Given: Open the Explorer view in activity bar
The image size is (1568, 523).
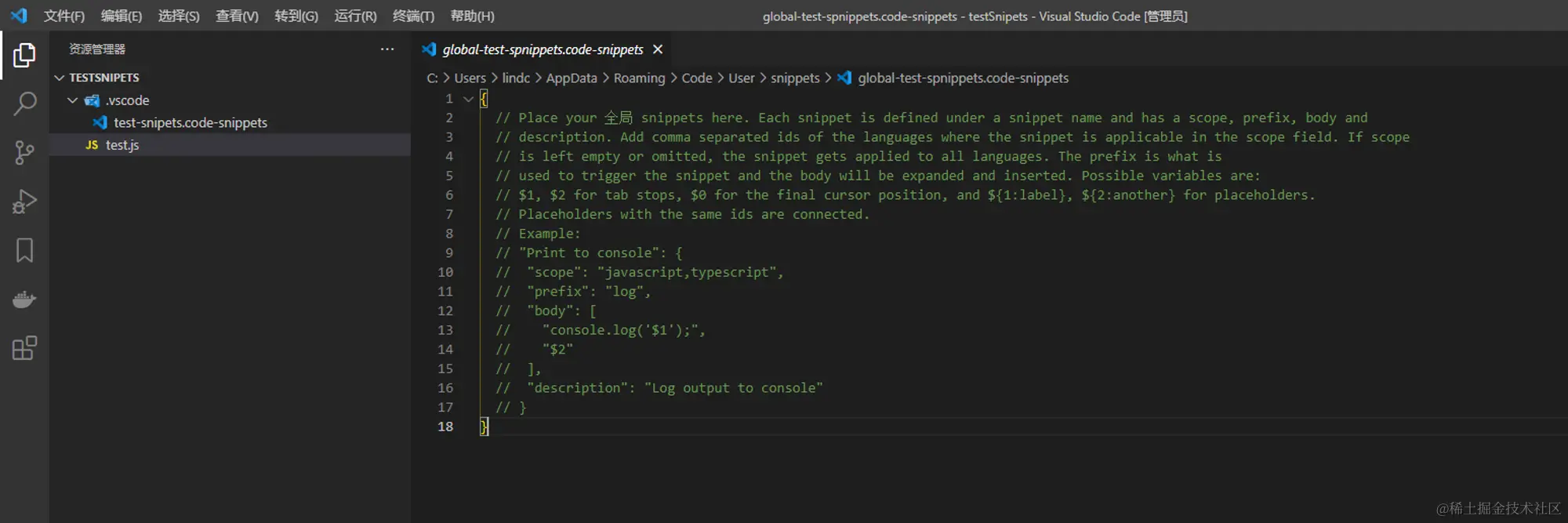Looking at the screenshot, I should [24, 55].
